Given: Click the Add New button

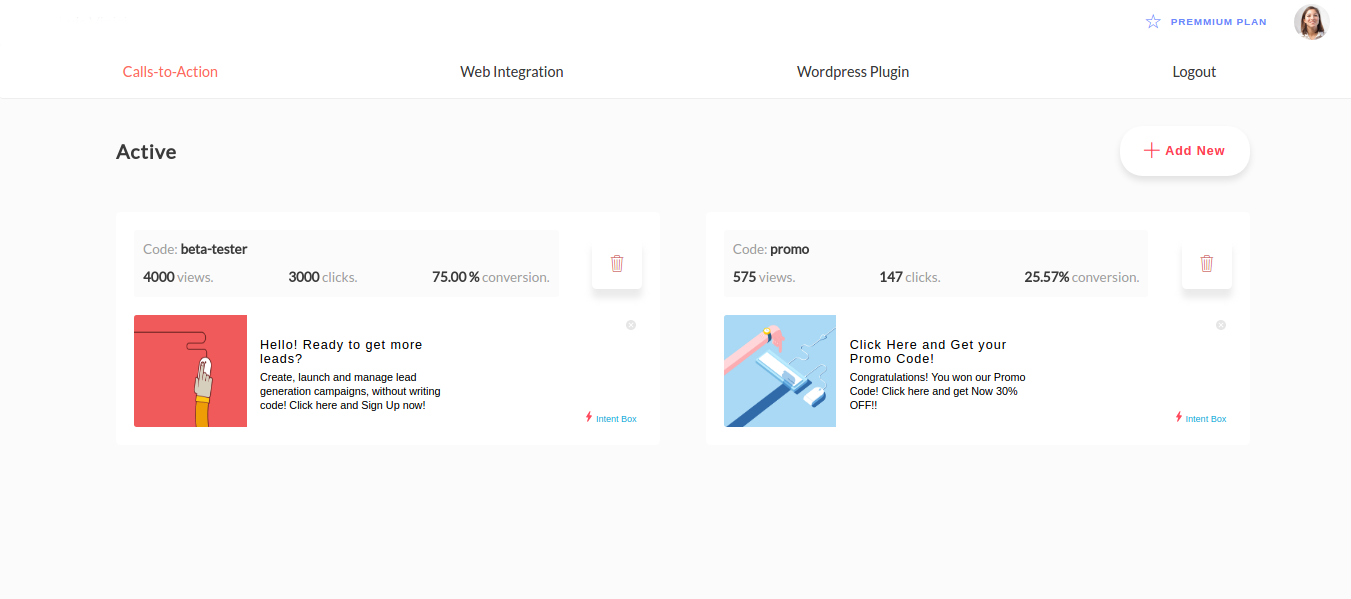Looking at the screenshot, I should [1185, 151].
